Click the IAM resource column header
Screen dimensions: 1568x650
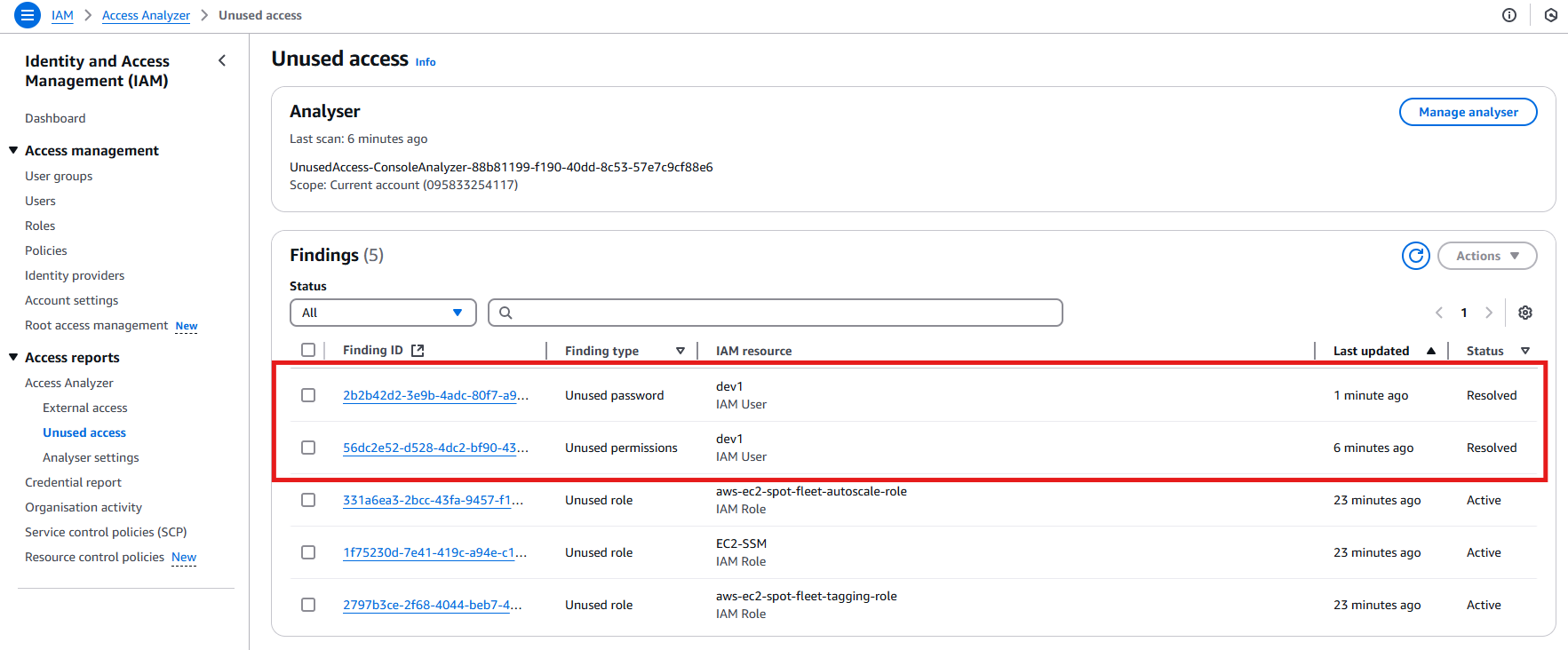click(x=753, y=351)
